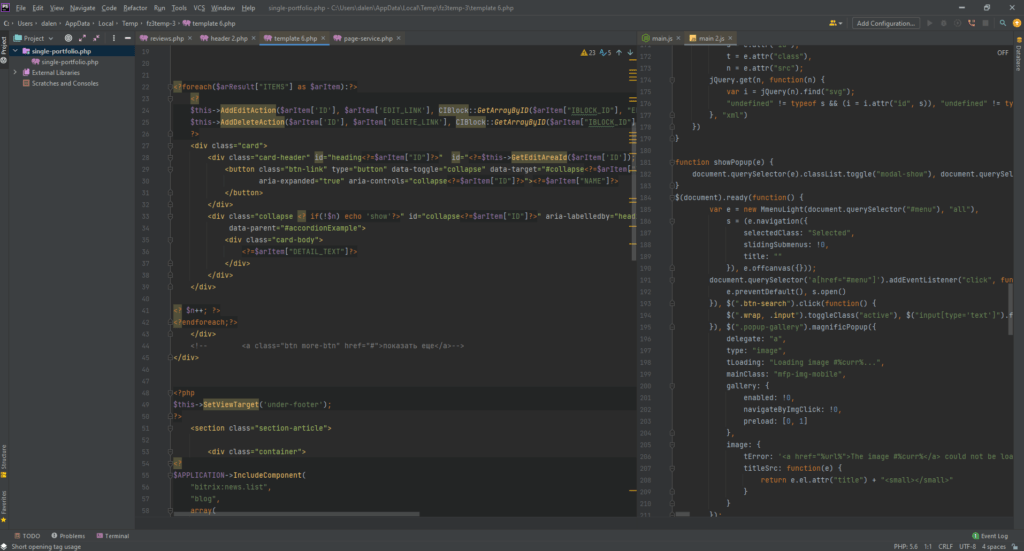
Task: Close the main 2.js tab
Action: coord(730,38)
